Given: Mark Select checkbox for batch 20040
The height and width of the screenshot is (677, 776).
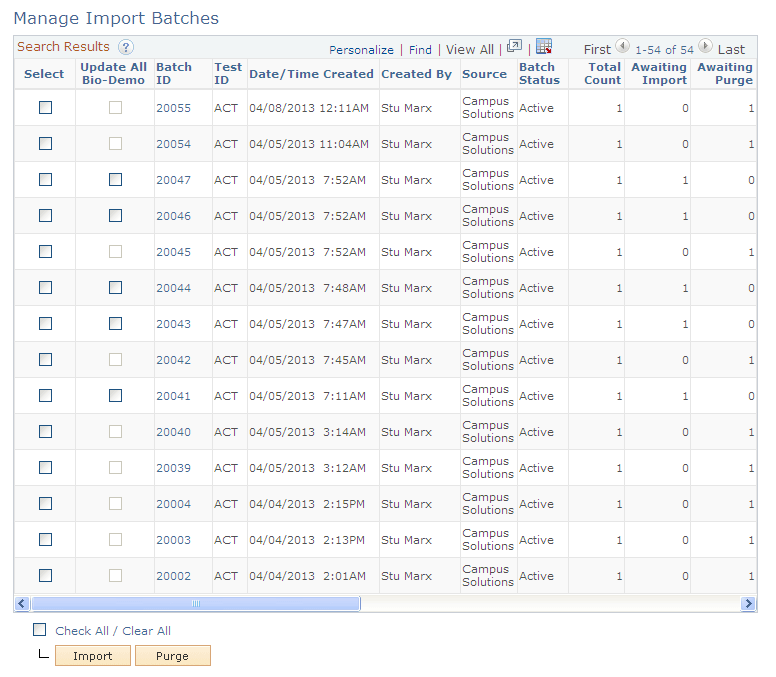Looking at the screenshot, I should (x=46, y=432).
